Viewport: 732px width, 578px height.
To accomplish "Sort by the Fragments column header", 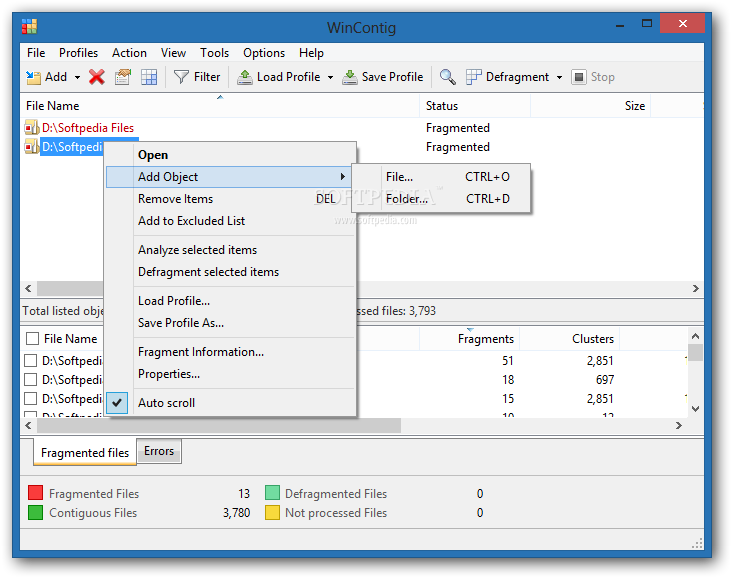I will point(470,339).
